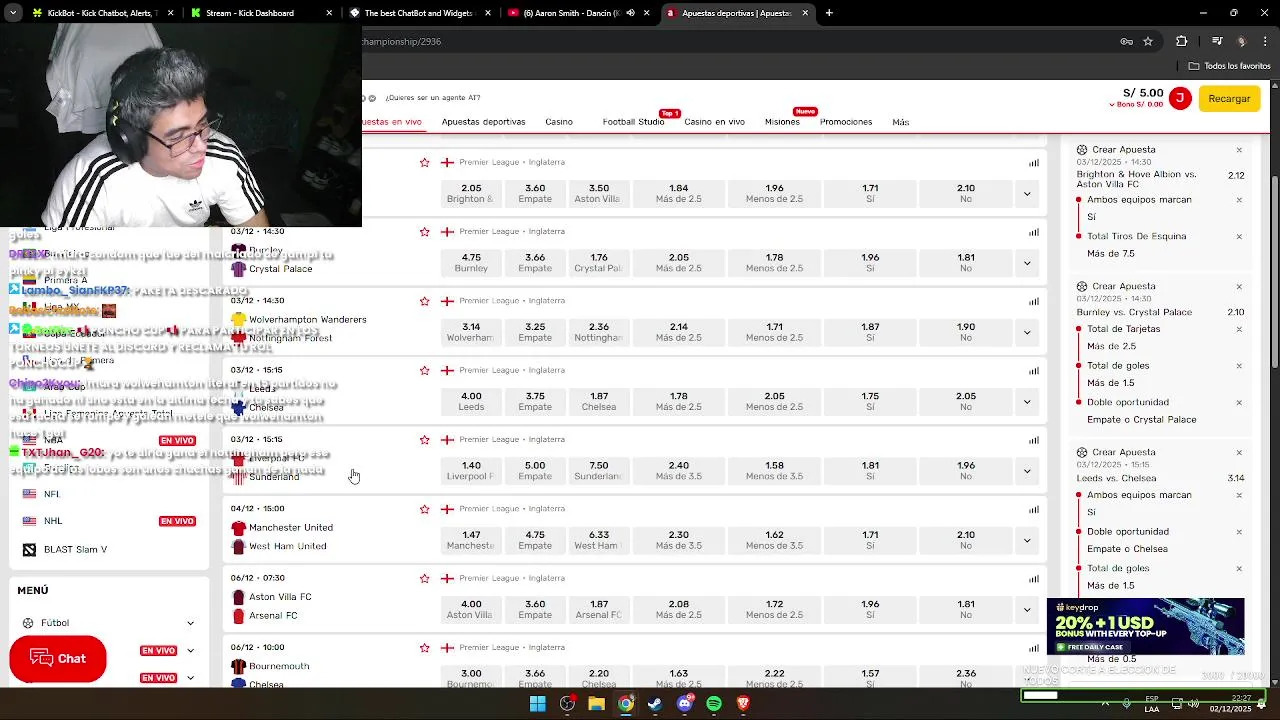This screenshot has height=720, width=1280.
Task: Expand more markets for Manchester United match
Action: point(1027,540)
